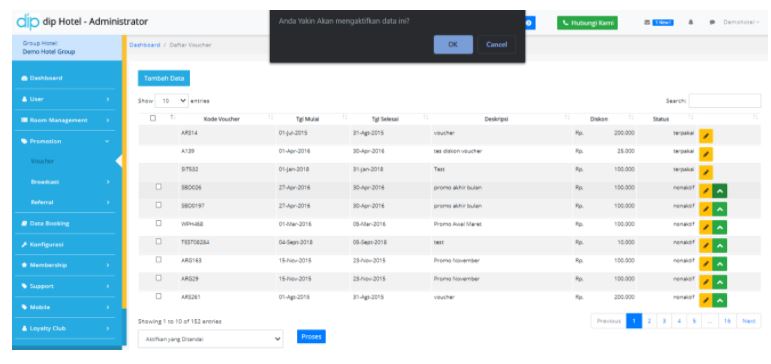Go to pagination page 2
The height and width of the screenshot is (364, 771).
pos(650,321)
